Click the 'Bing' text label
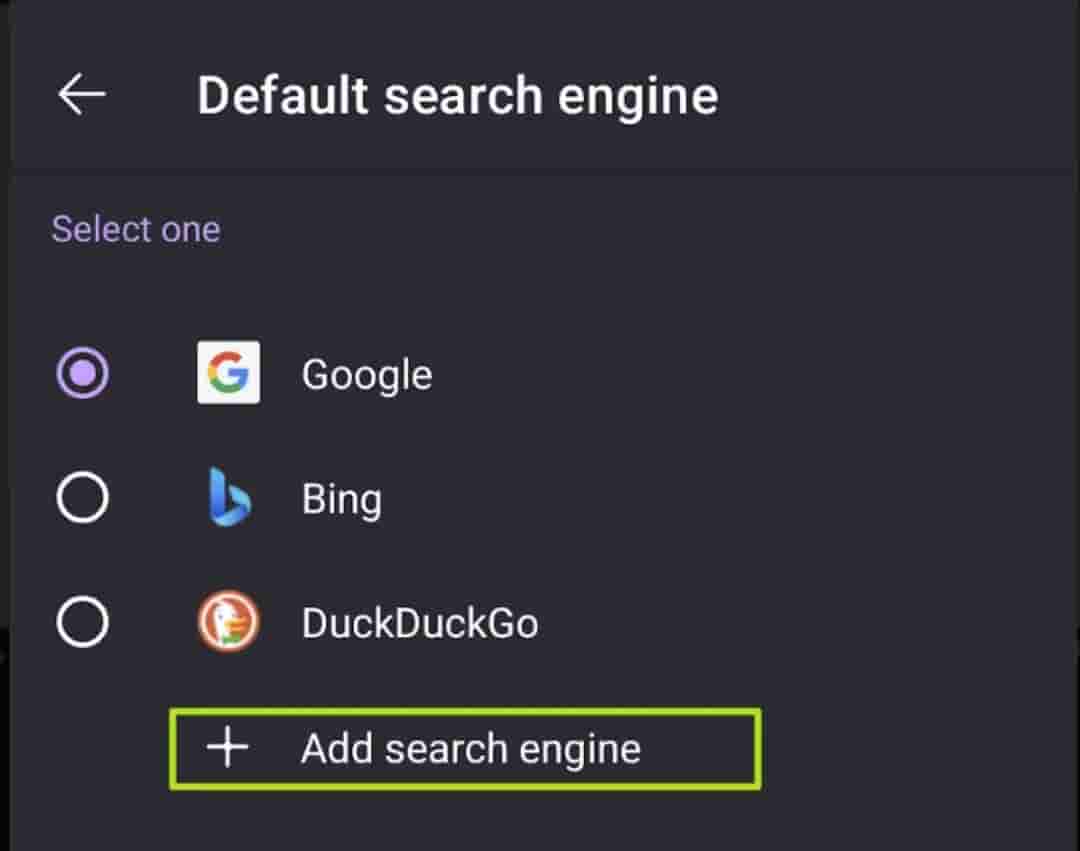Screen dimensions: 1080x851 point(341,499)
